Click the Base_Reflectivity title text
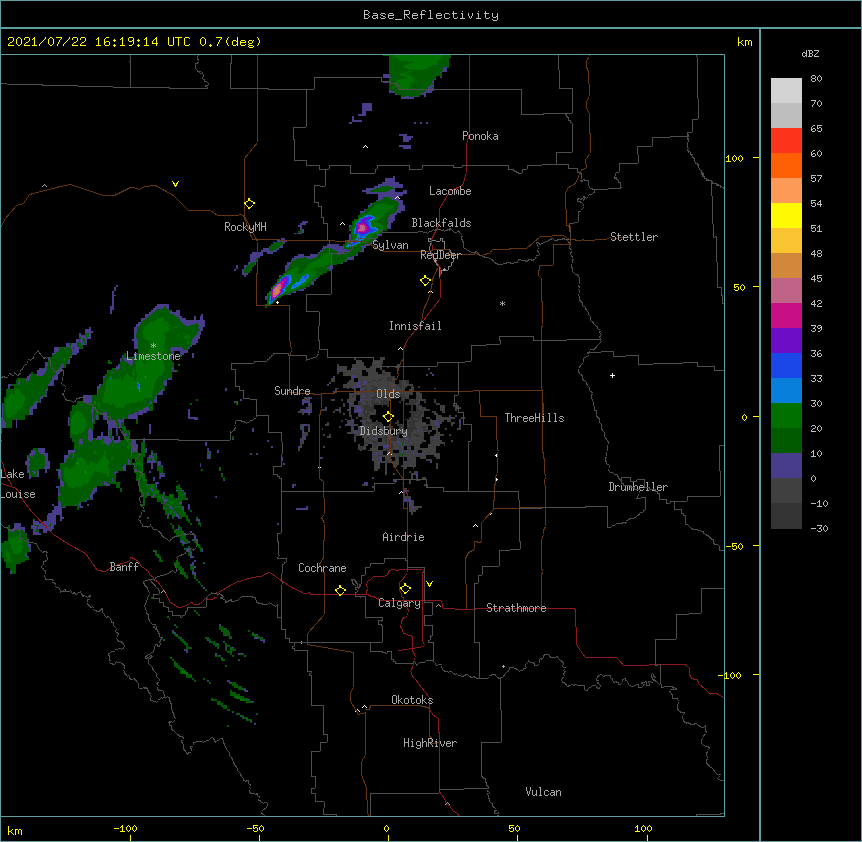Screen dimensions: 862x842 click(x=431, y=15)
